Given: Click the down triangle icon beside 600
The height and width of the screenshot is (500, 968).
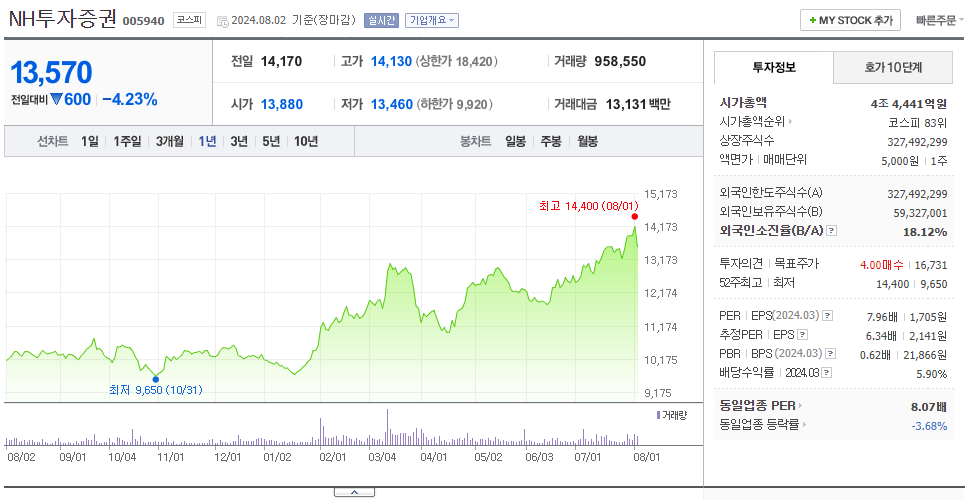Looking at the screenshot, I should point(57,99).
